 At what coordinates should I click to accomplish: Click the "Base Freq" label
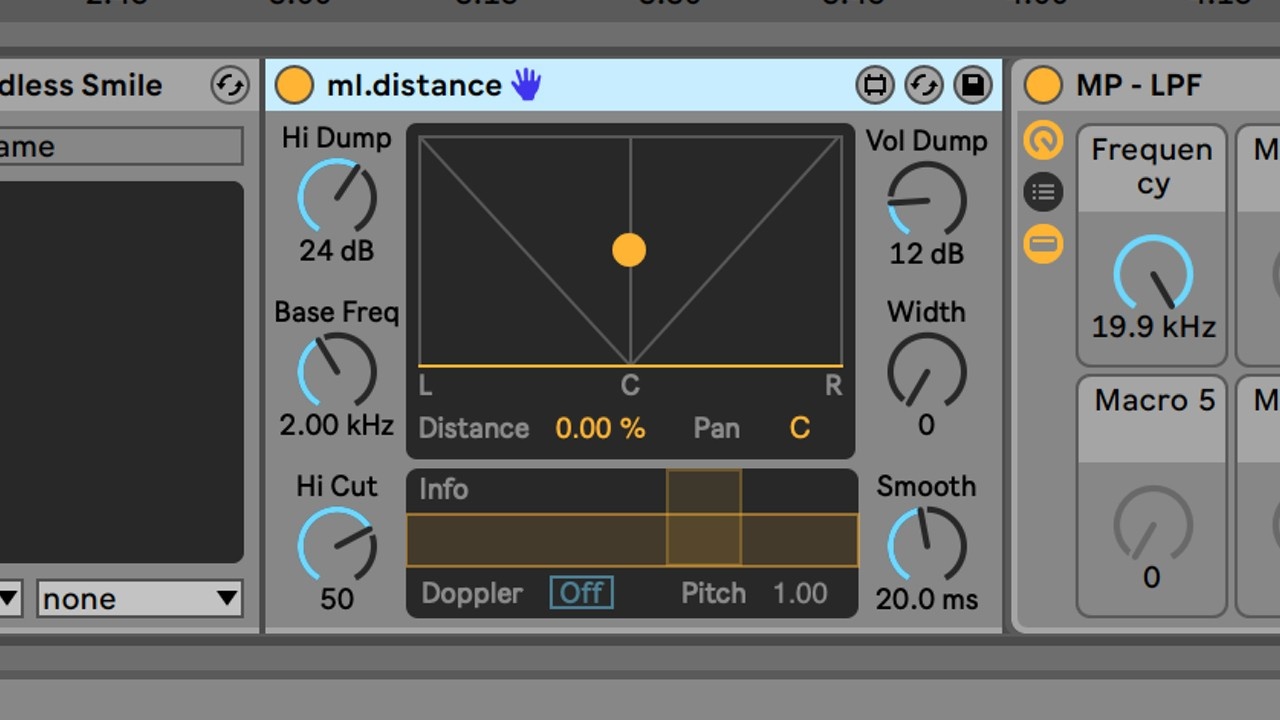(x=337, y=312)
